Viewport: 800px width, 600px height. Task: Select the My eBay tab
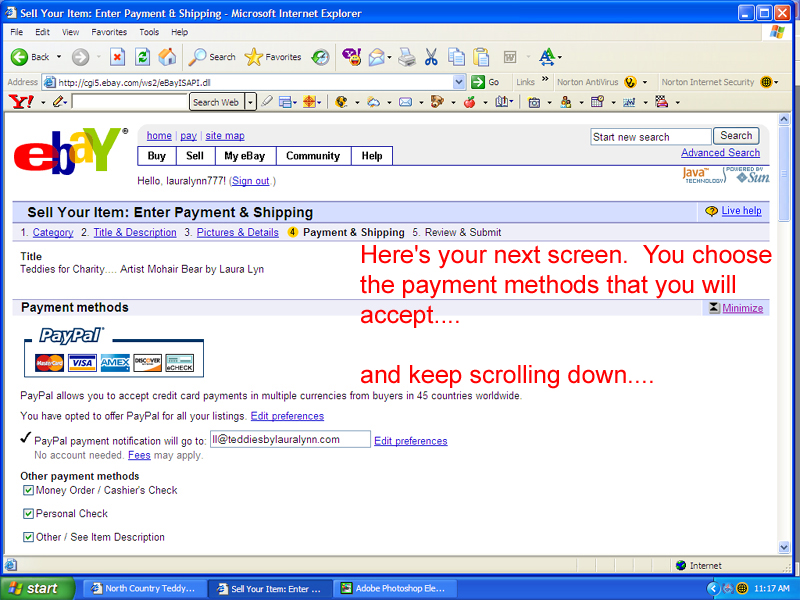pos(244,156)
